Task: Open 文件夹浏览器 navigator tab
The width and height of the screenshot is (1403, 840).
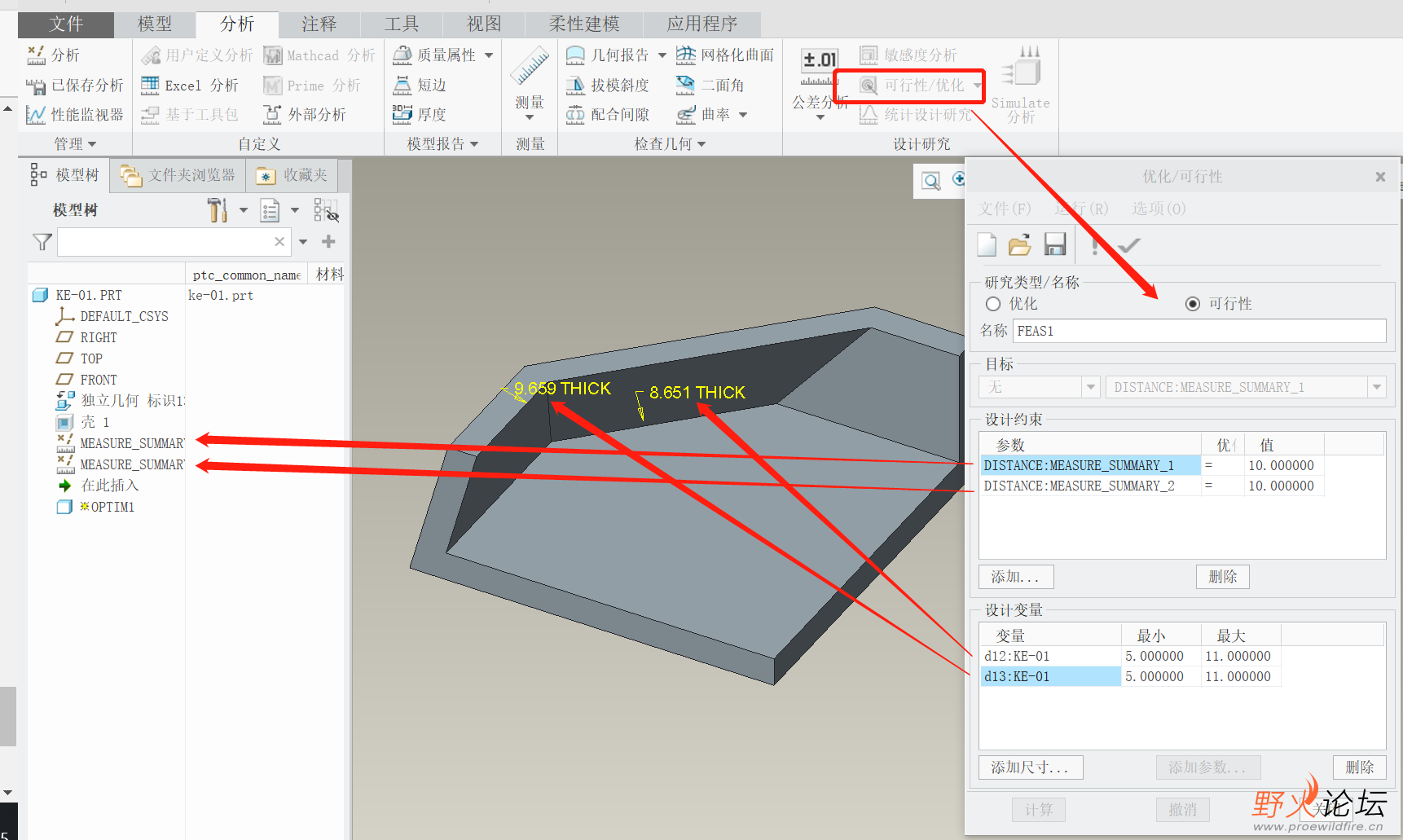Action: [x=178, y=175]
